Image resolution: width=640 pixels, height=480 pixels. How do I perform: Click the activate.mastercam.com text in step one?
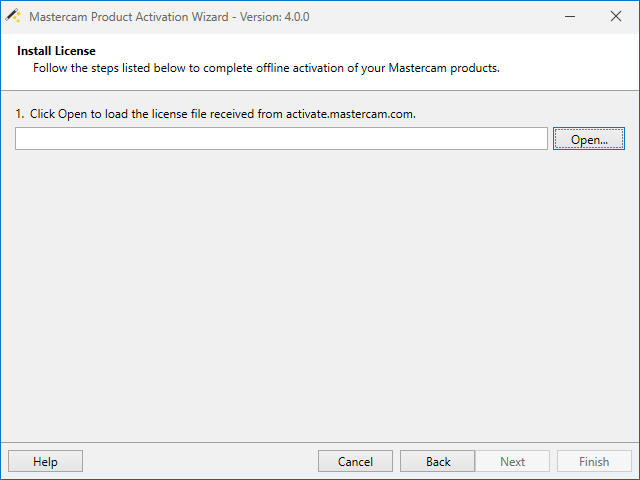[350, 113]
